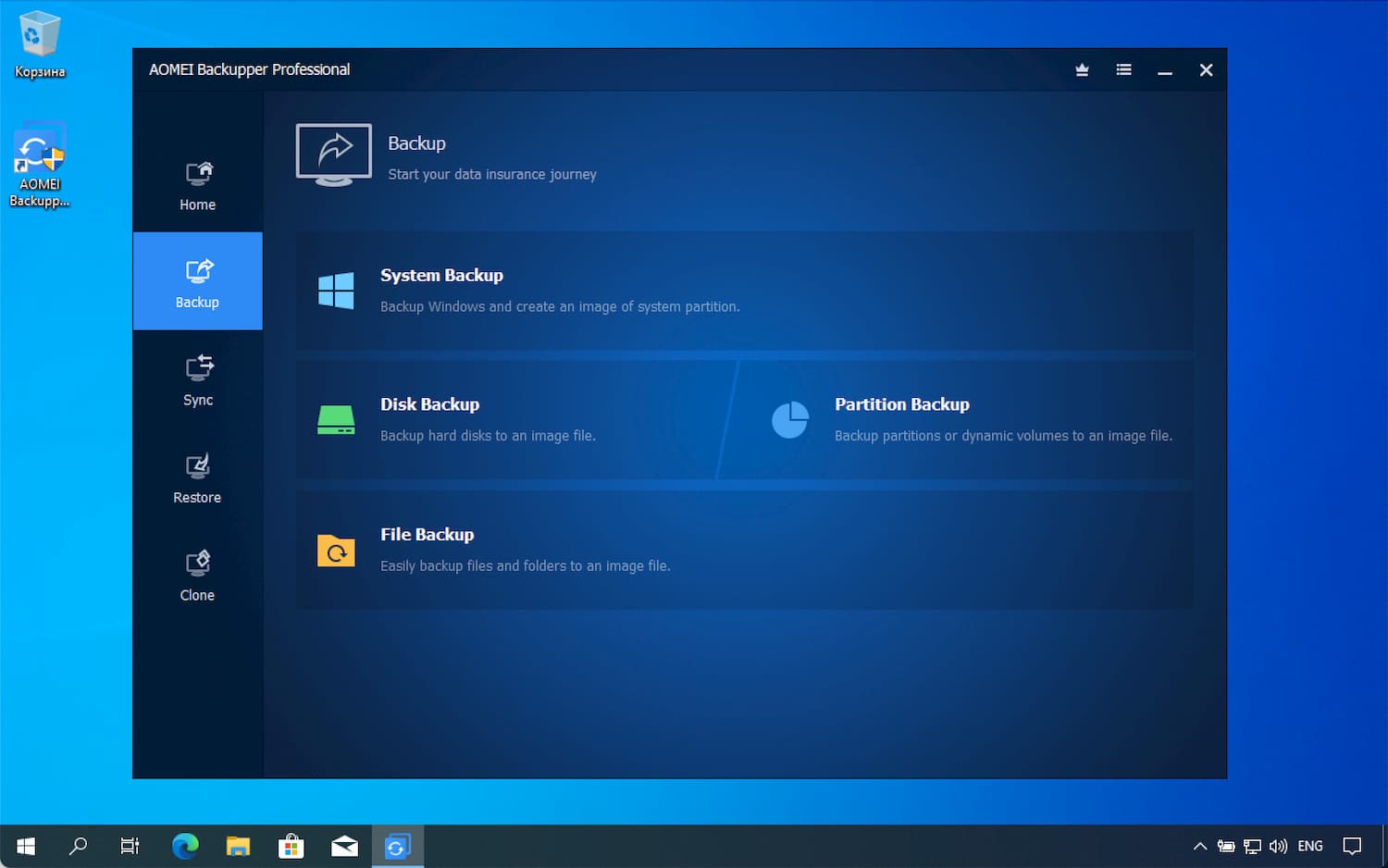Click the Backup monitor header icon

point(334,155)
